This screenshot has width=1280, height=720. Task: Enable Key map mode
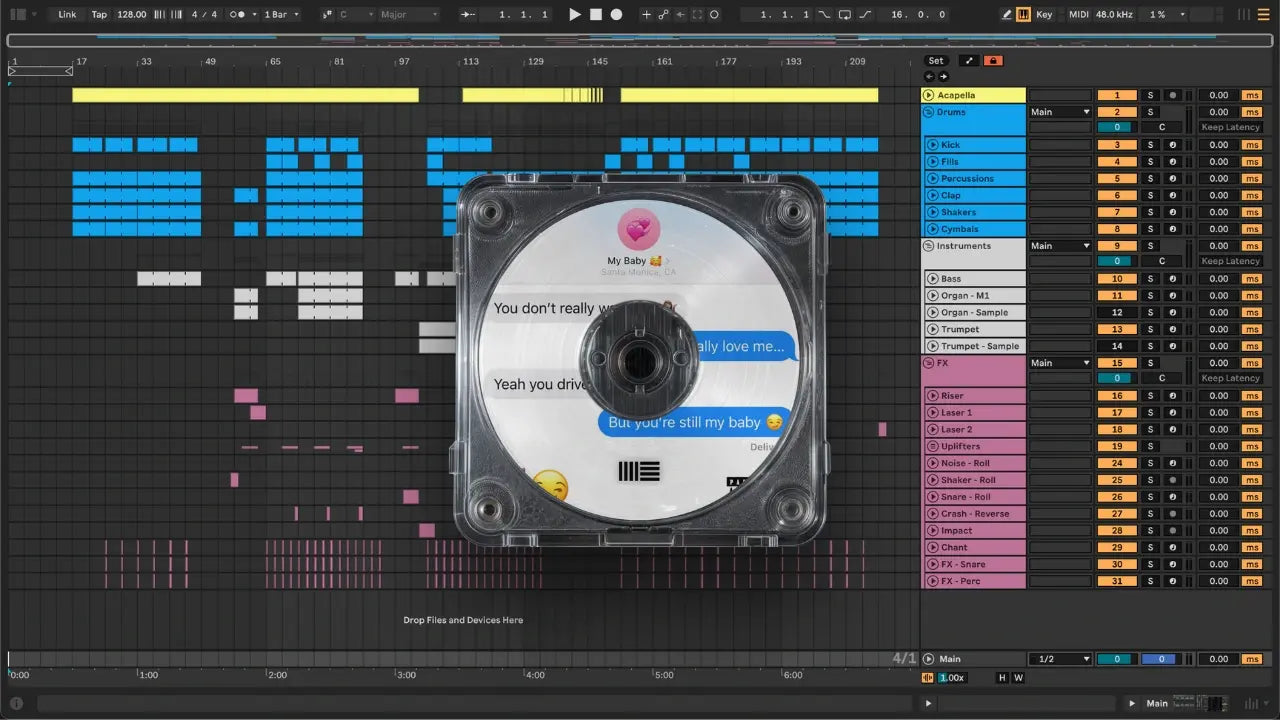[1044, 15]
